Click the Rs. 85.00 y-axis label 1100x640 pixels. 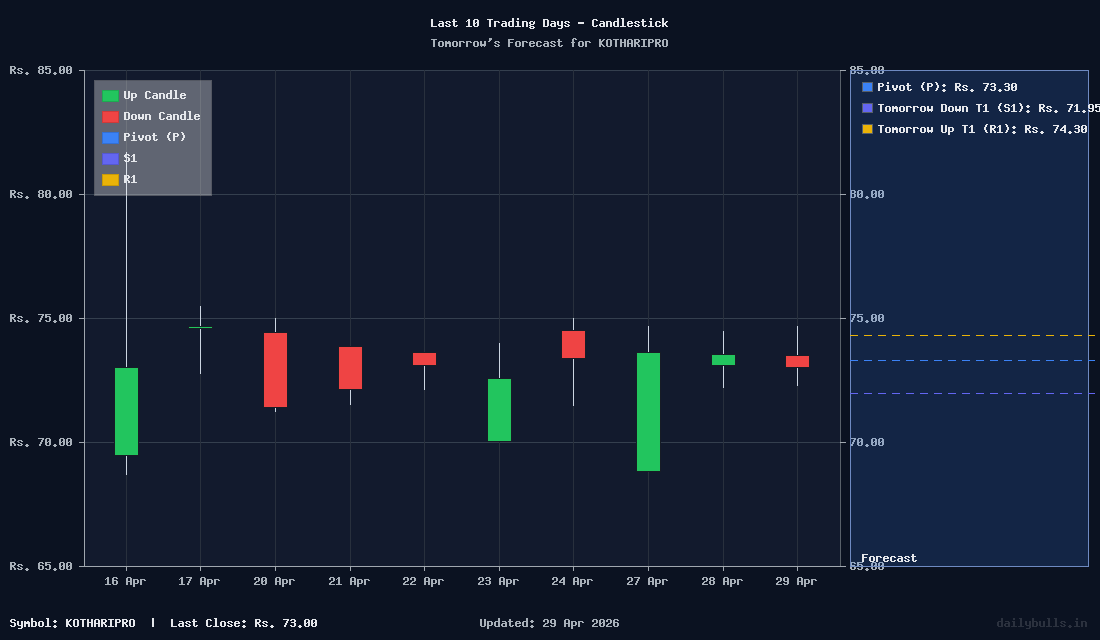[x=40, y=70]
